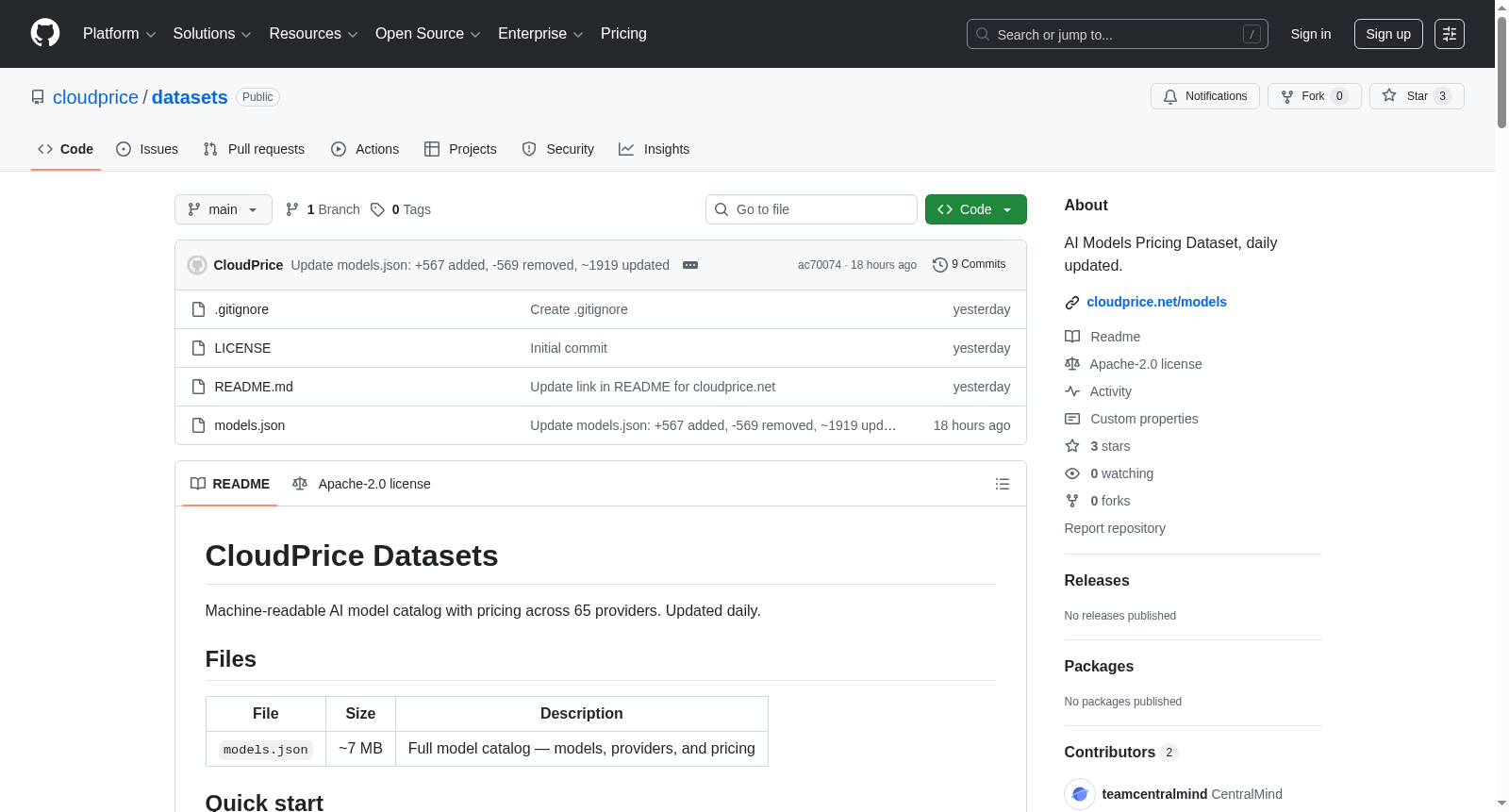This screenshot has width=1509, height=812.
Task: Open the green Code dropdown button
Action: pyautogui.click(x=975, y=209)
